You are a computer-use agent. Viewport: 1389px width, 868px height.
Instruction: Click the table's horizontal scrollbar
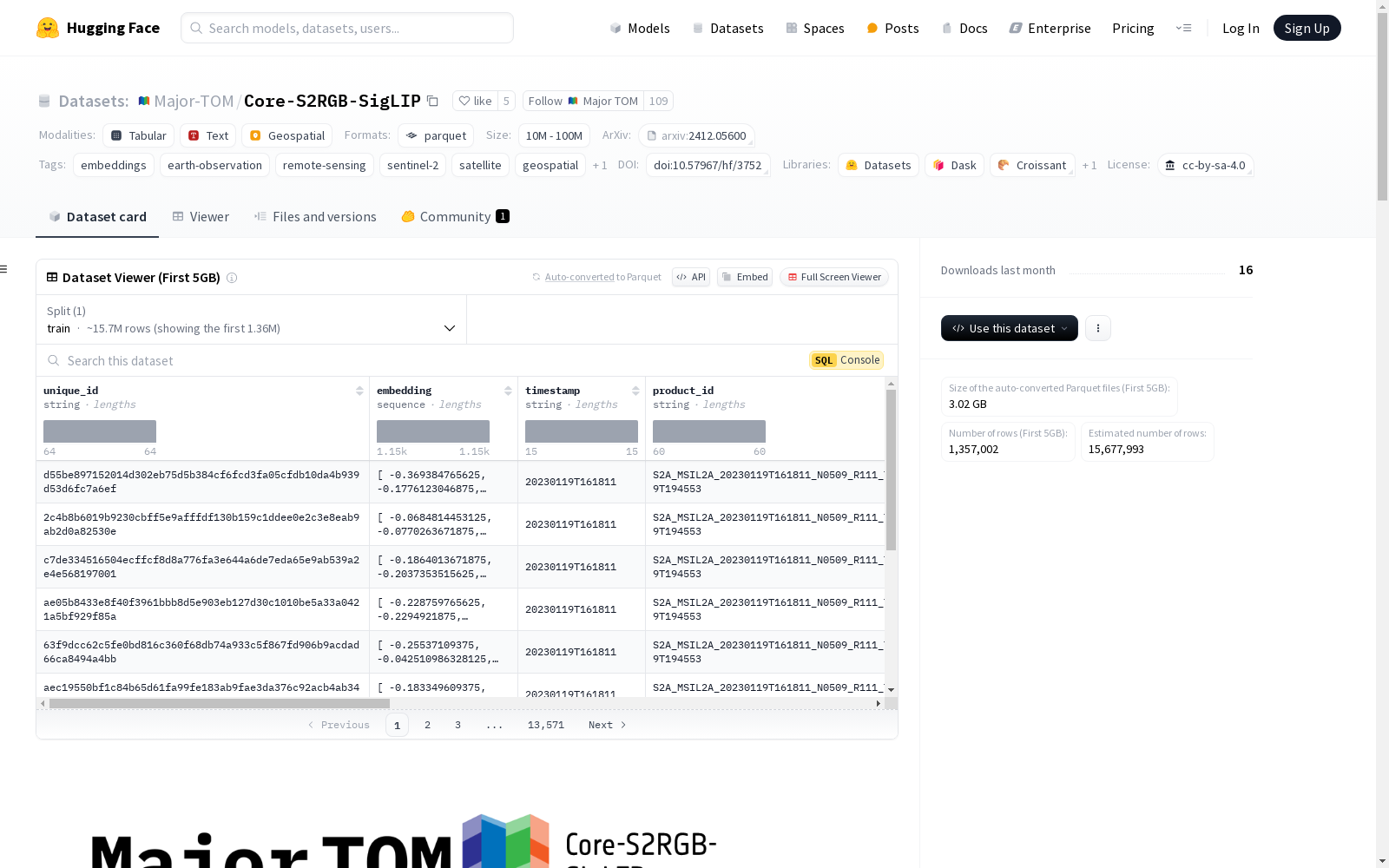pyautogui.click(x=220, y=703)
